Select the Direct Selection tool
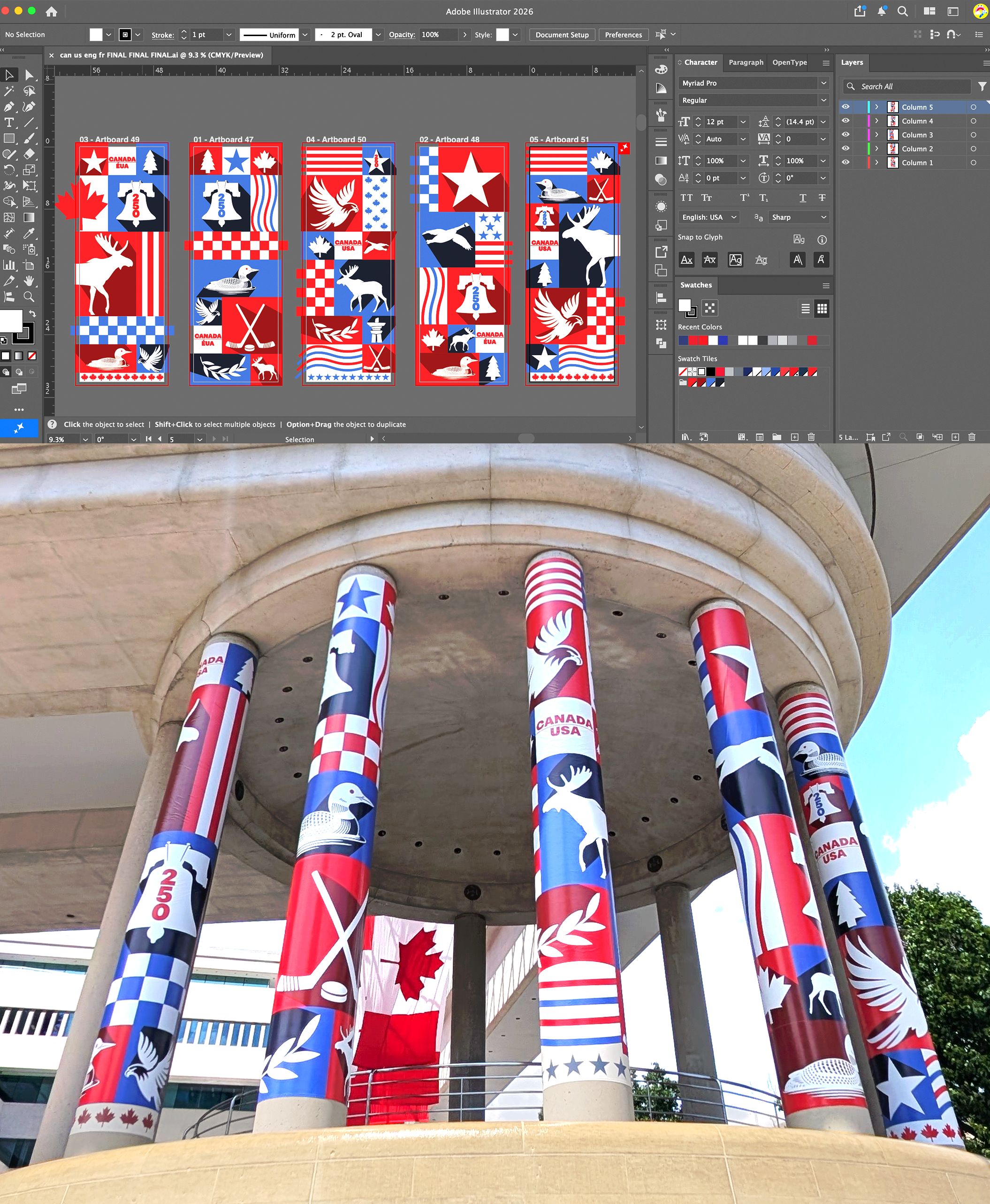This screenshot has width=990, height=1204. pos(30,75)
